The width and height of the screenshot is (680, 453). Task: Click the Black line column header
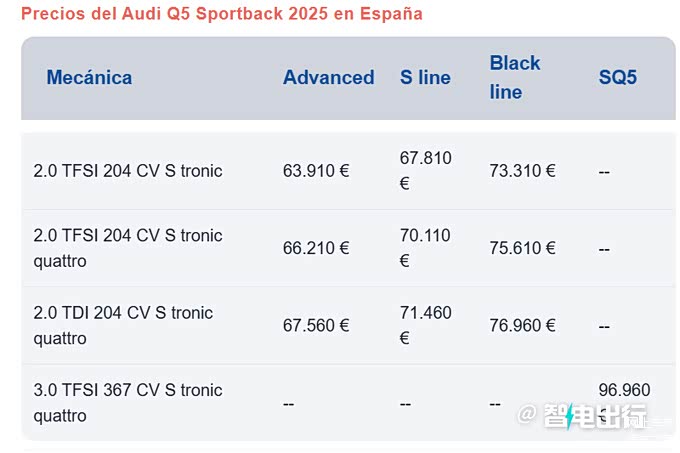click(514, 77)
